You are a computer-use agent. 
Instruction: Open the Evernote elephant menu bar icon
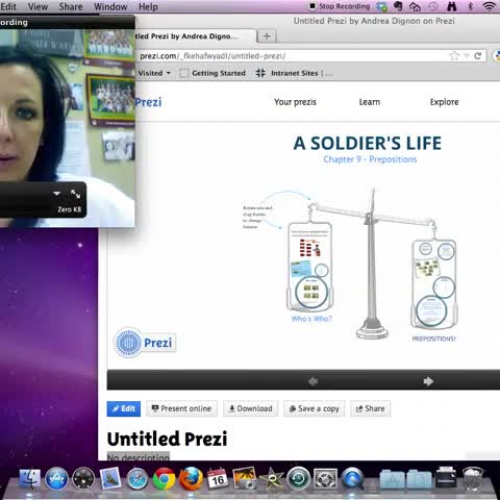click(398, 6)
